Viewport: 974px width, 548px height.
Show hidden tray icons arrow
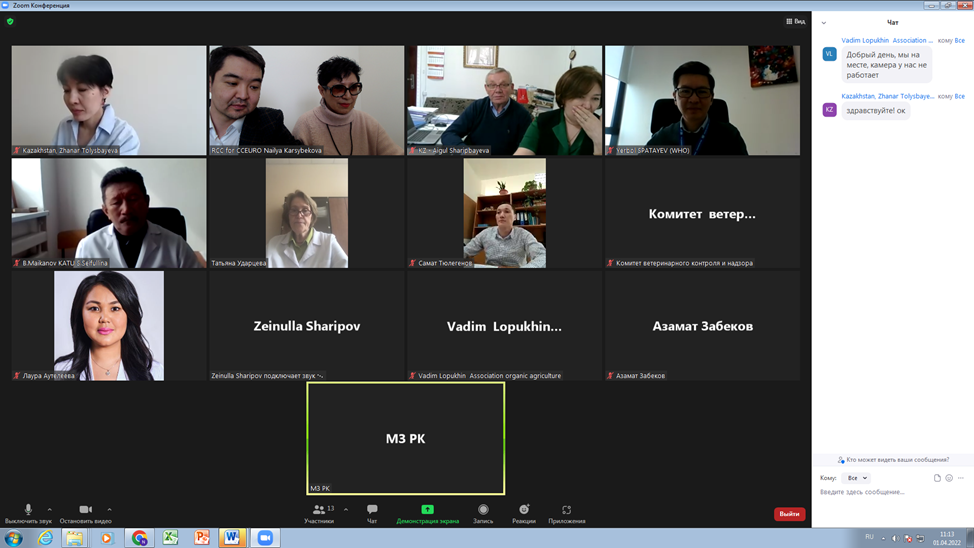tap(883, 538)
